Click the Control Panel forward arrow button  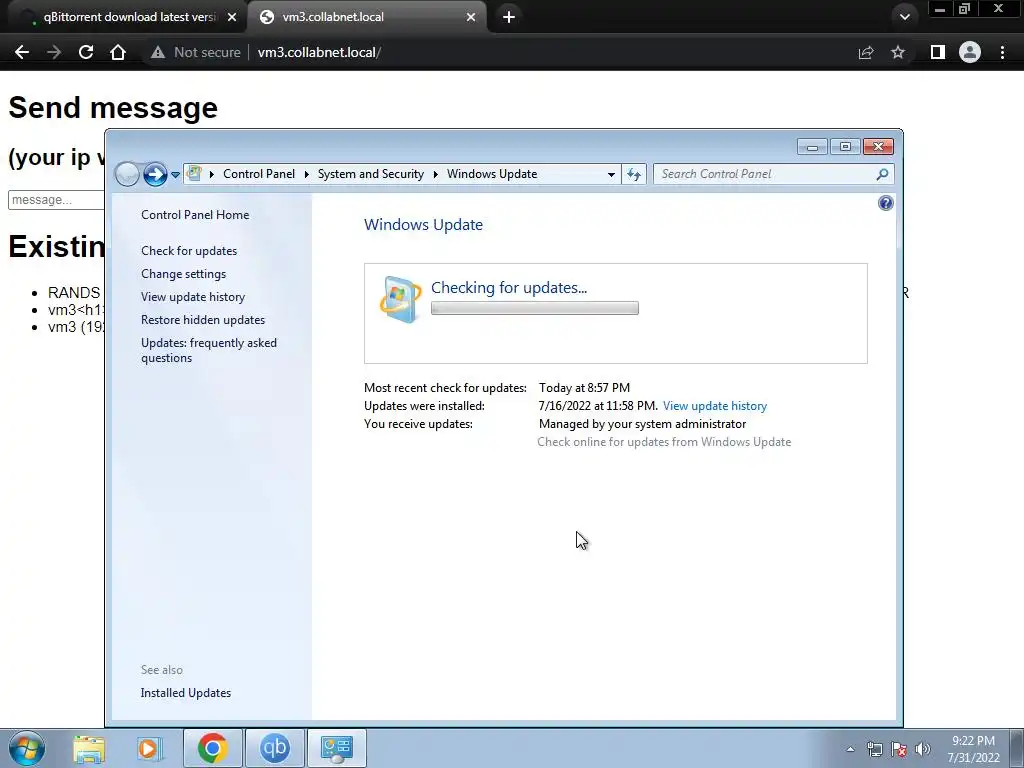point(155,174)
